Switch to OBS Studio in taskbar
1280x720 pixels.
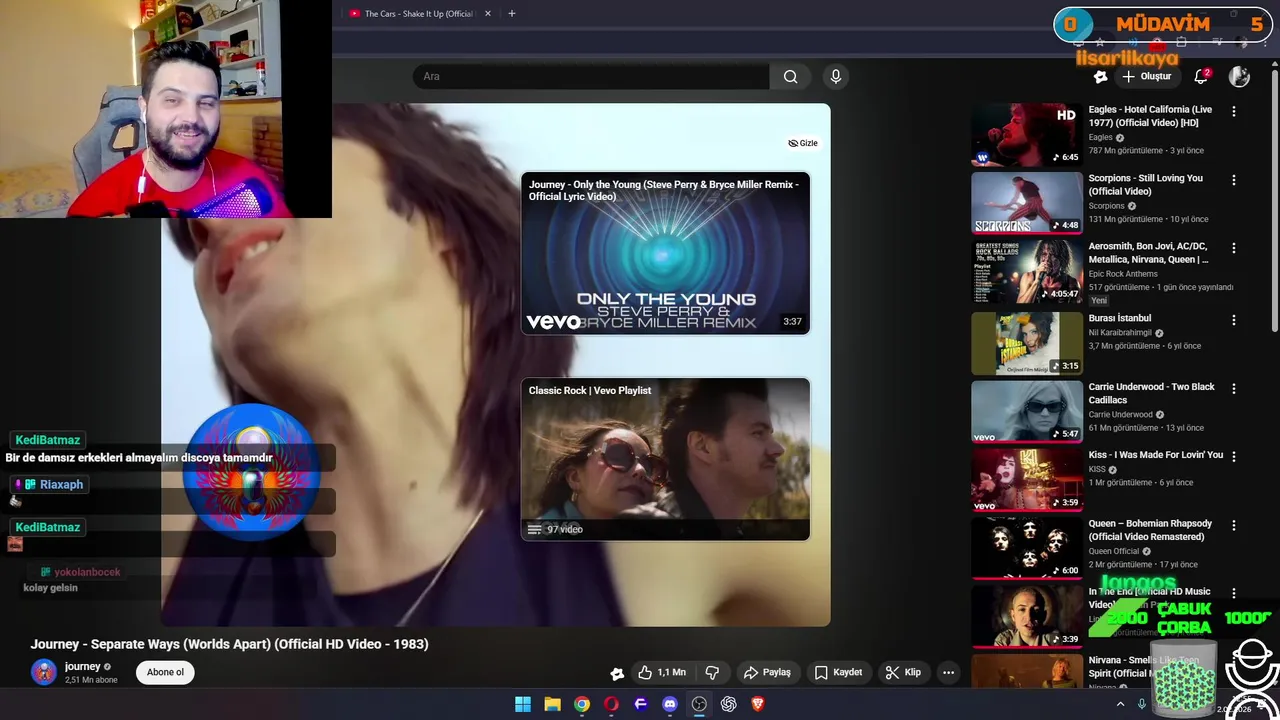click(699, 704)
